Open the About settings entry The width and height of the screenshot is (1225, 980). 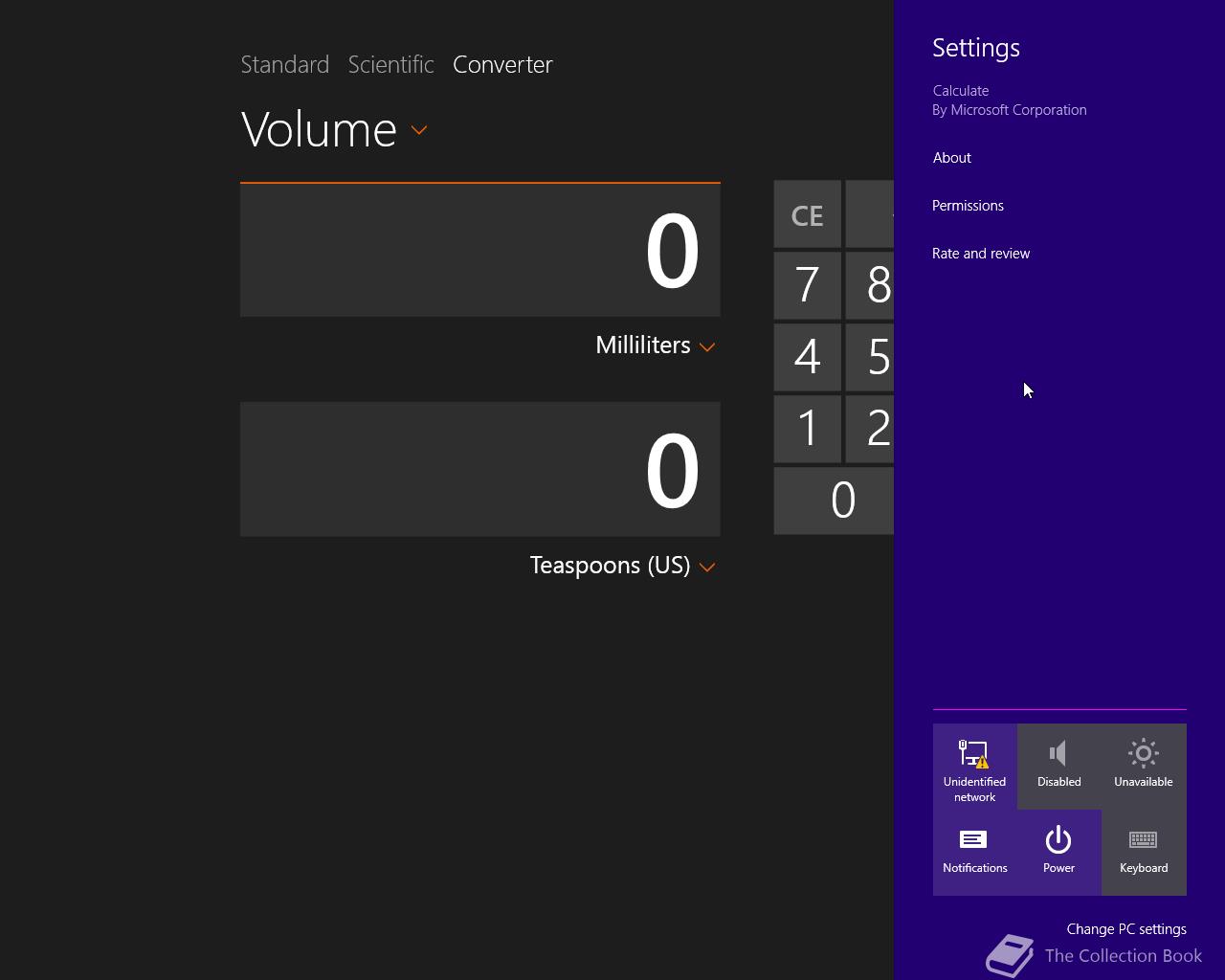pyautogui.click(x=951, y=158)
